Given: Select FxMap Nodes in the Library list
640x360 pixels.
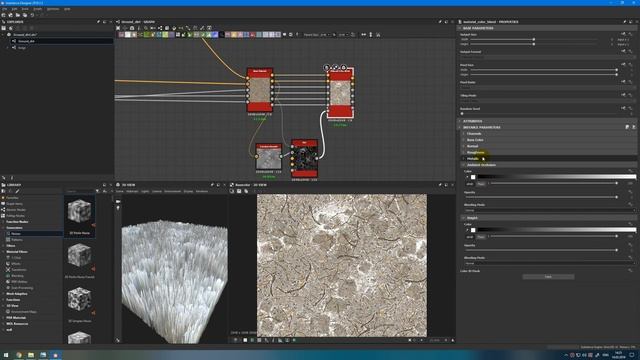Looking at the screenshot, I should tap(16, 216).
